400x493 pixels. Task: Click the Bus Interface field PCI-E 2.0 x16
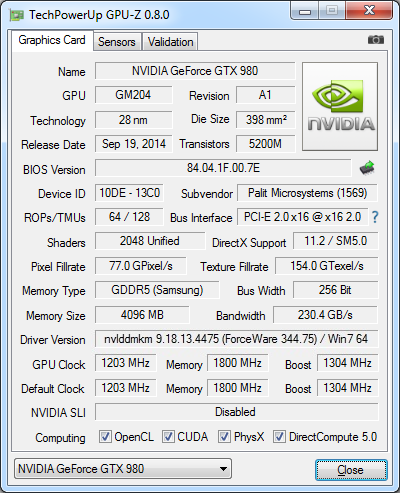tap(302, 217)
